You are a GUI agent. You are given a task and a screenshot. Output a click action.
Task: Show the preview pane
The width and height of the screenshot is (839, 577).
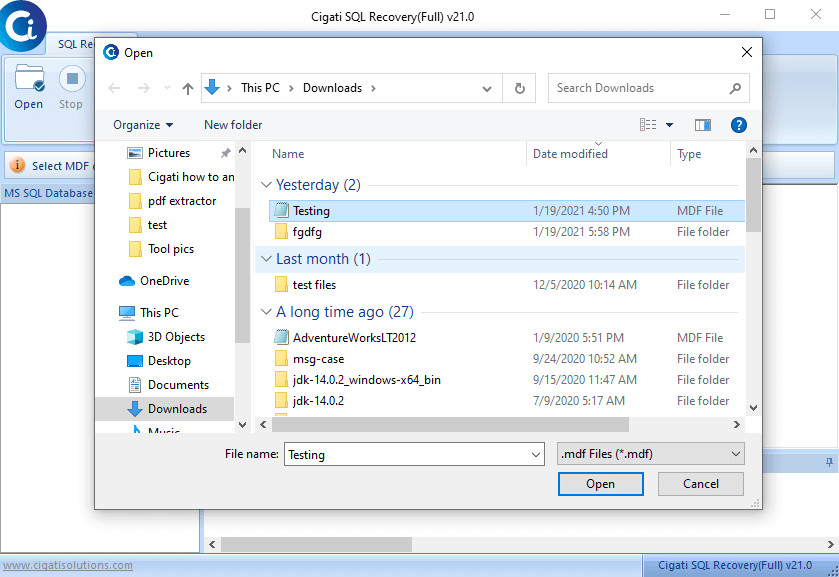703,125
